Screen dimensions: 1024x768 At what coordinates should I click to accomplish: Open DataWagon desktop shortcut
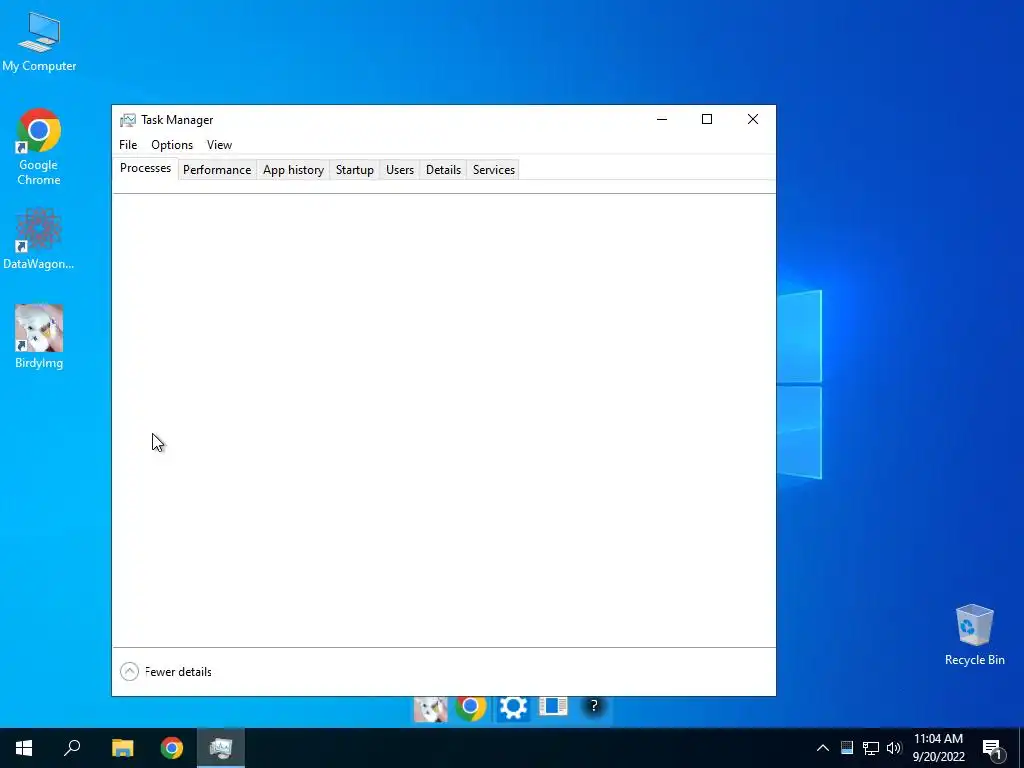pos(39,238)
